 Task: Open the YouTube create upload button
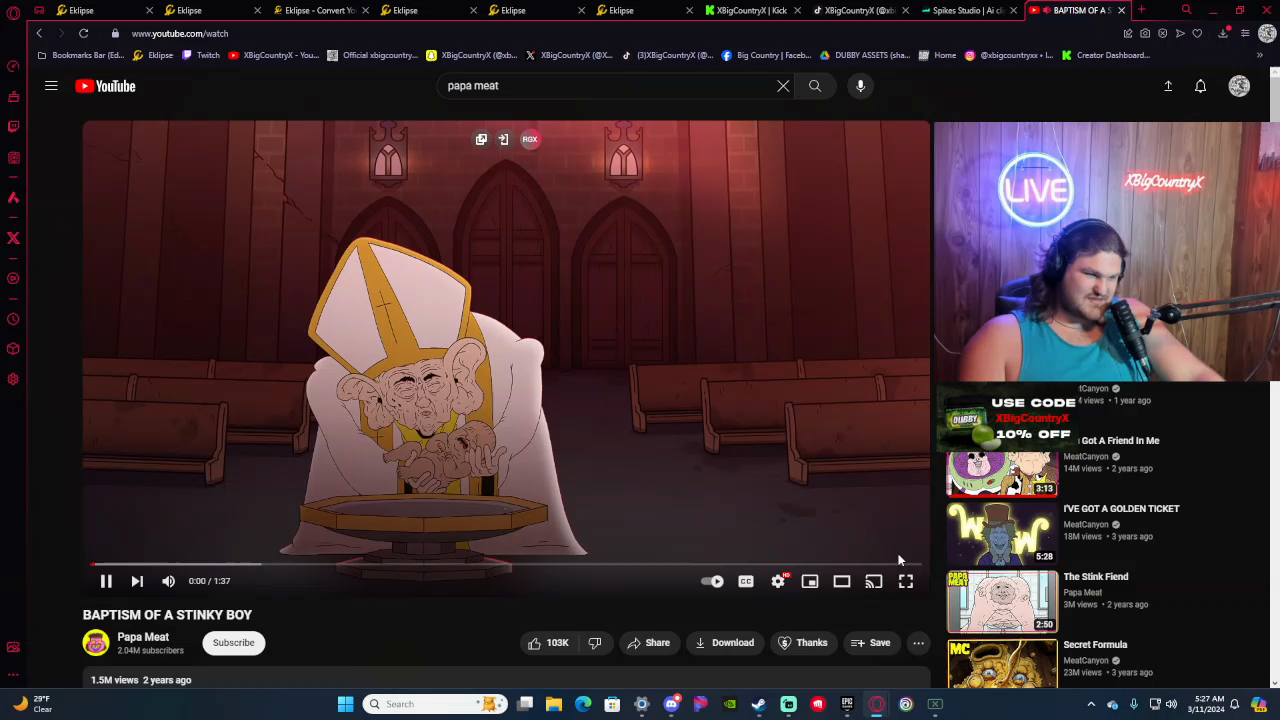tap(1167, 86)
